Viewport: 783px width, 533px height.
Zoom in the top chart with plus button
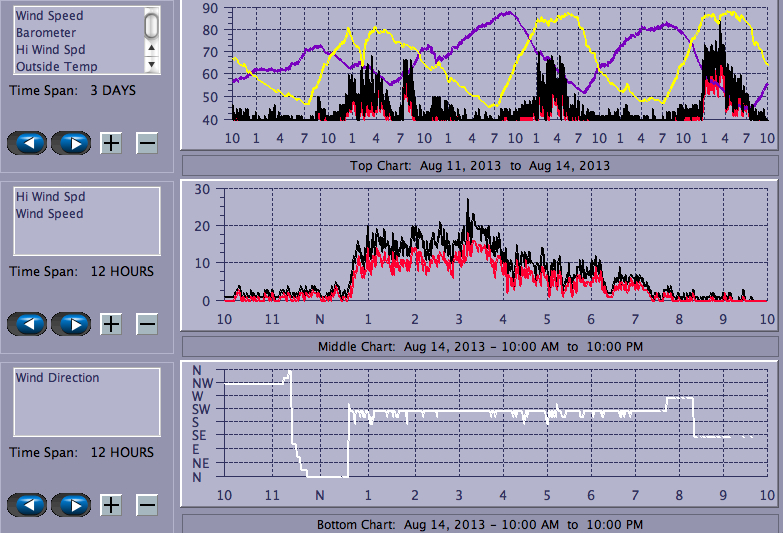click(x=111, y=142)
